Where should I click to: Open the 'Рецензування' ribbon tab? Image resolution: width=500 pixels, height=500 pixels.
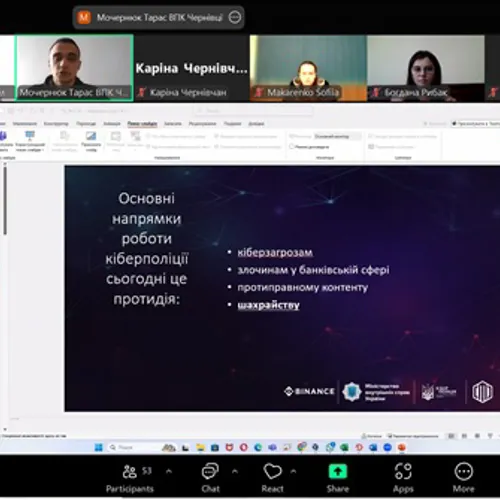click(x=202, y=124)
